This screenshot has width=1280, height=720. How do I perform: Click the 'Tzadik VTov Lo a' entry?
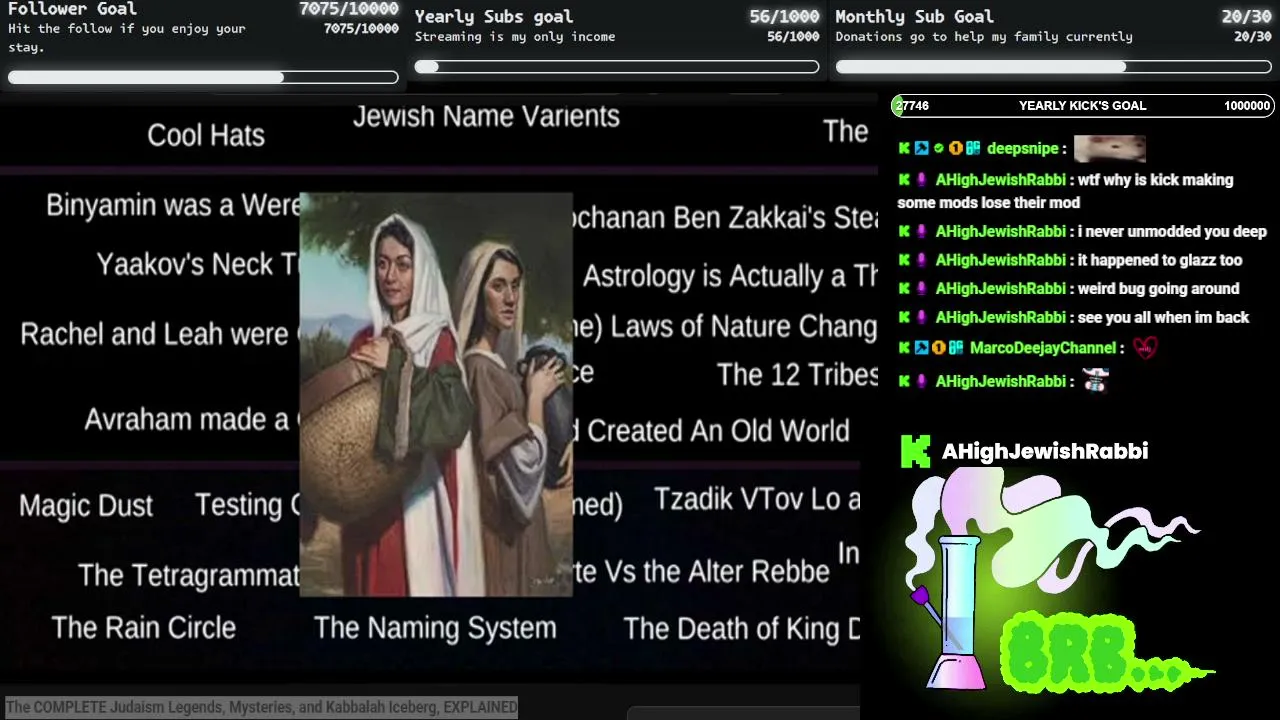point(757,499)
